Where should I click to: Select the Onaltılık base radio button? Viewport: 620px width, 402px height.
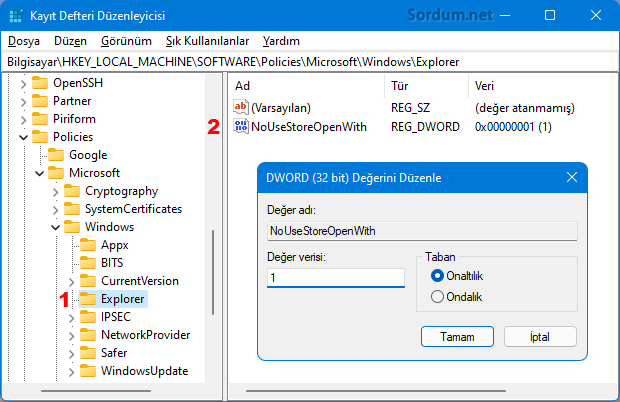pos(437,276)
